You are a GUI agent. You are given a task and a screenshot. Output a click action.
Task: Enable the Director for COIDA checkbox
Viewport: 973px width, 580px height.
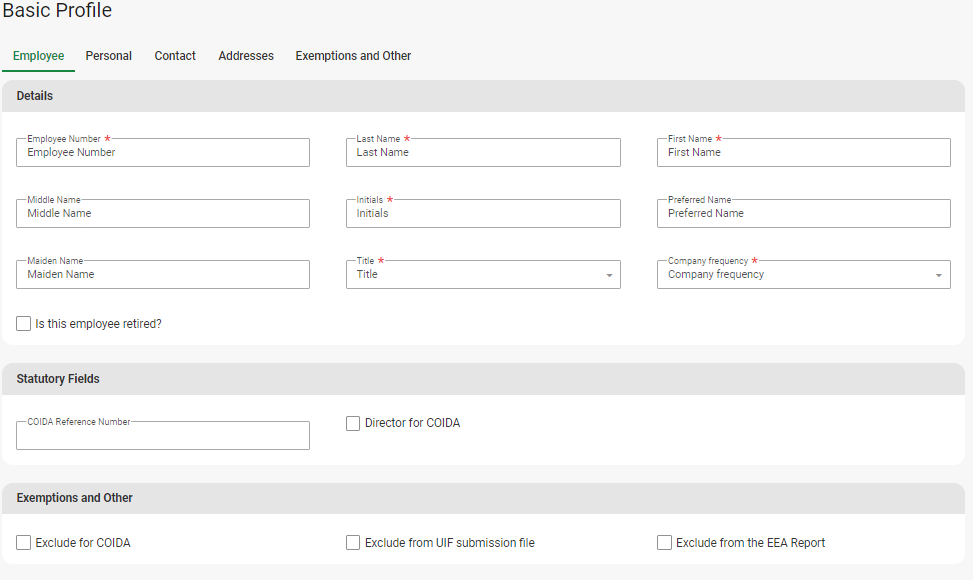353,423
